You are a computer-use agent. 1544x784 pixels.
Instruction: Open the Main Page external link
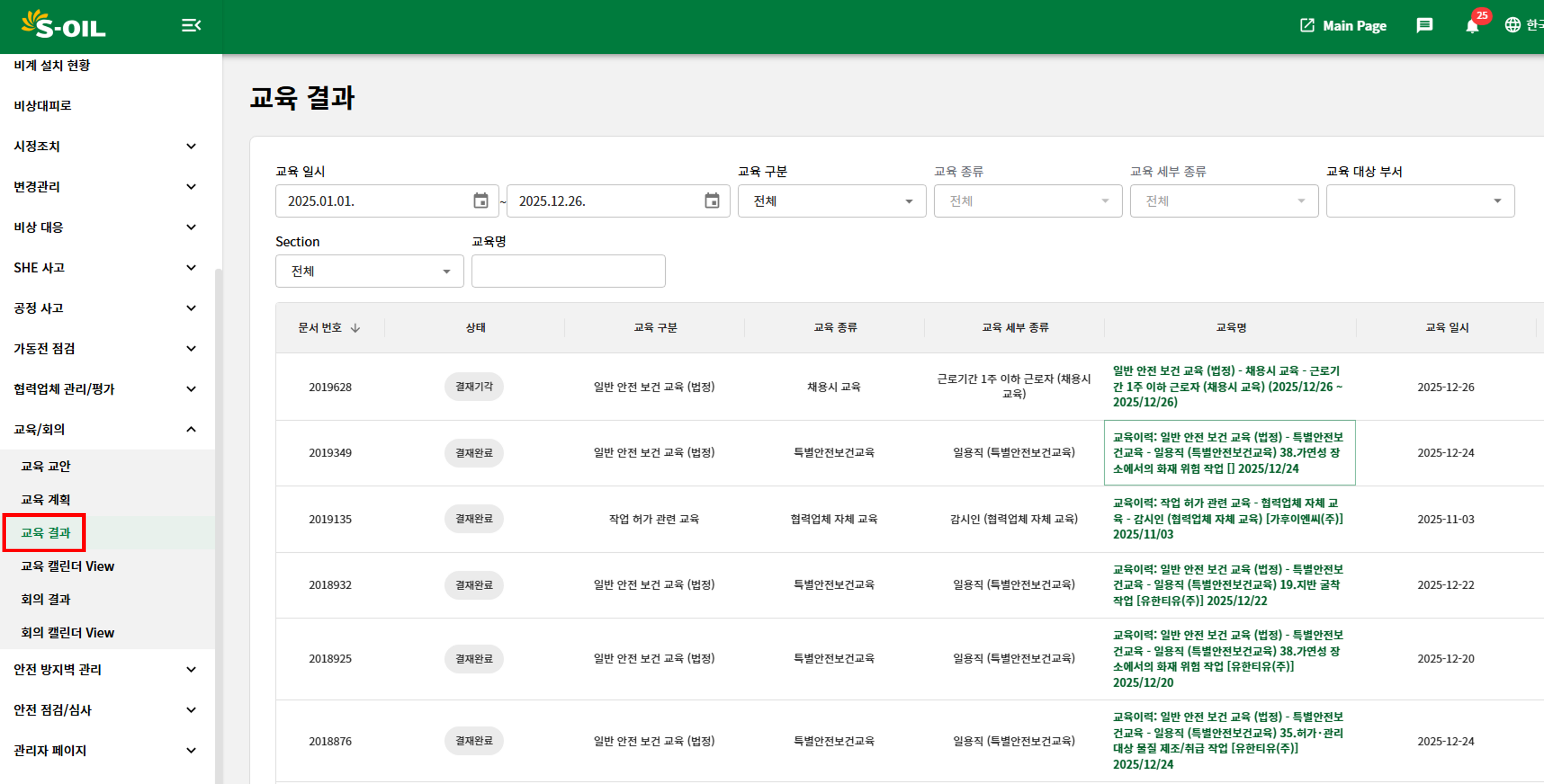coord(1343,26)
